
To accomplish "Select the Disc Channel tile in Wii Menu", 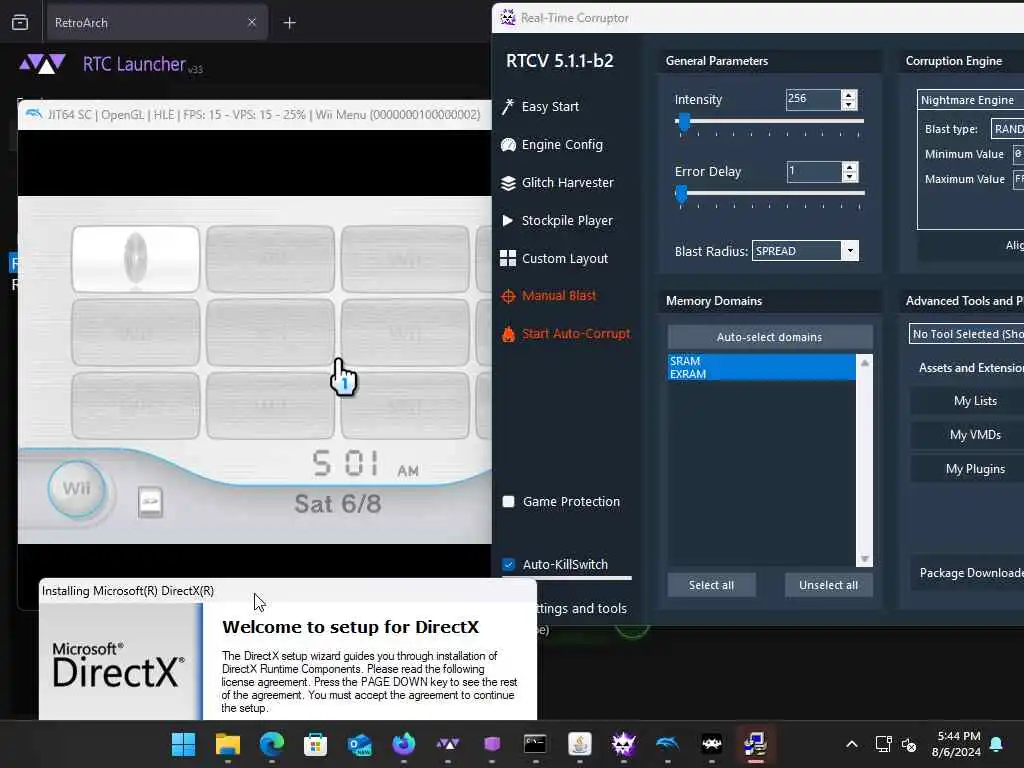I will [136, 259].
